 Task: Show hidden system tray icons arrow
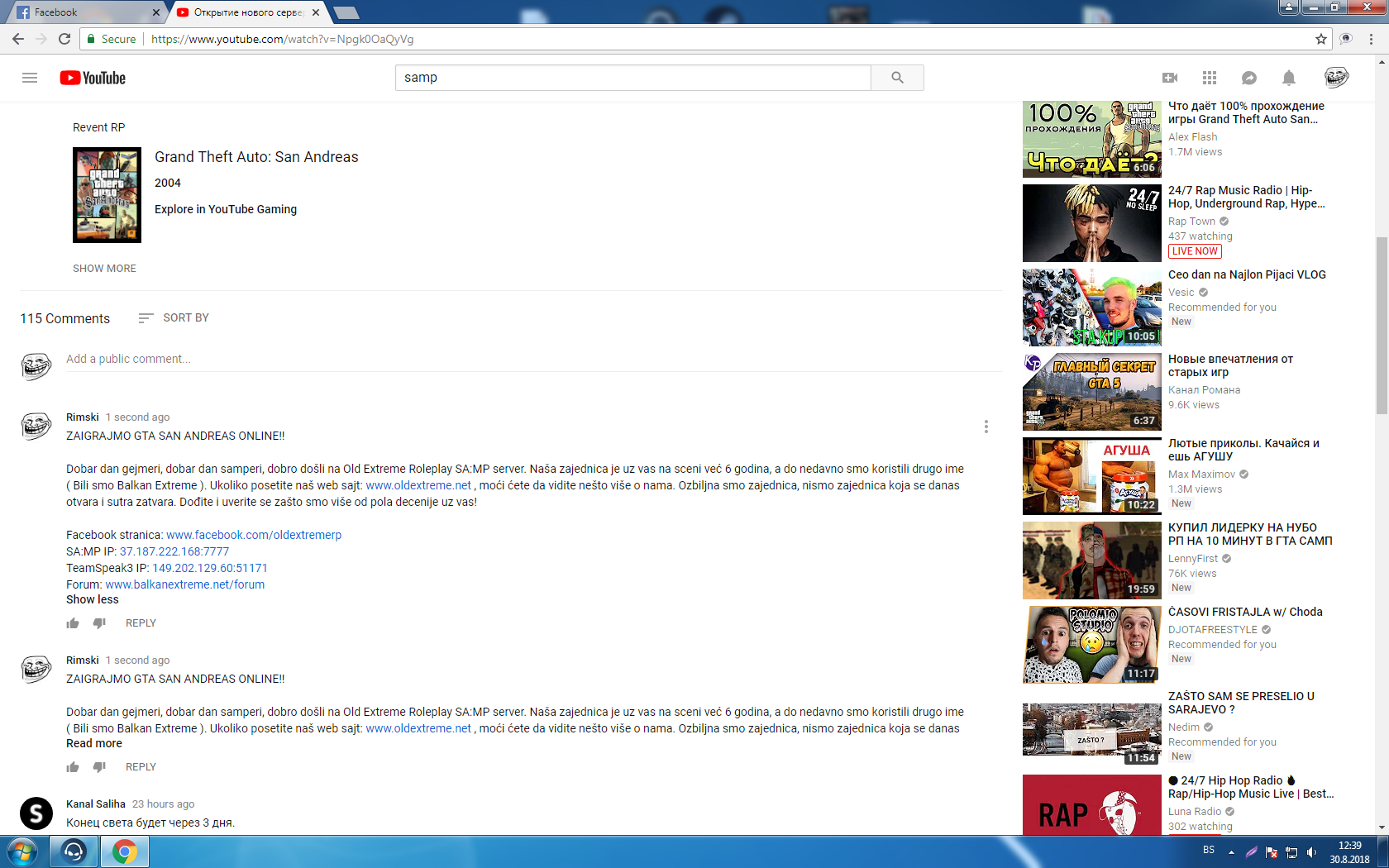point(1231,852)
